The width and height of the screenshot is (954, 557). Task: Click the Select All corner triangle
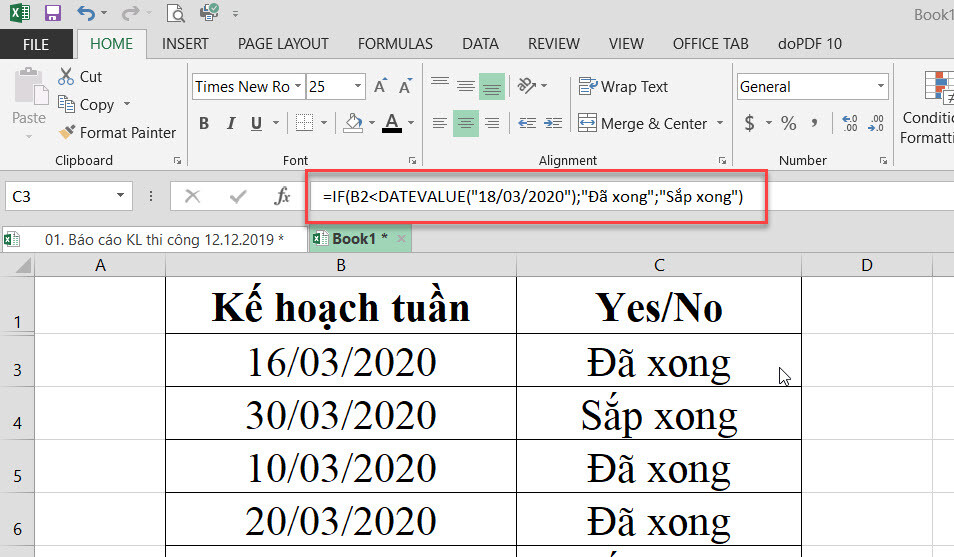point(23,265)
